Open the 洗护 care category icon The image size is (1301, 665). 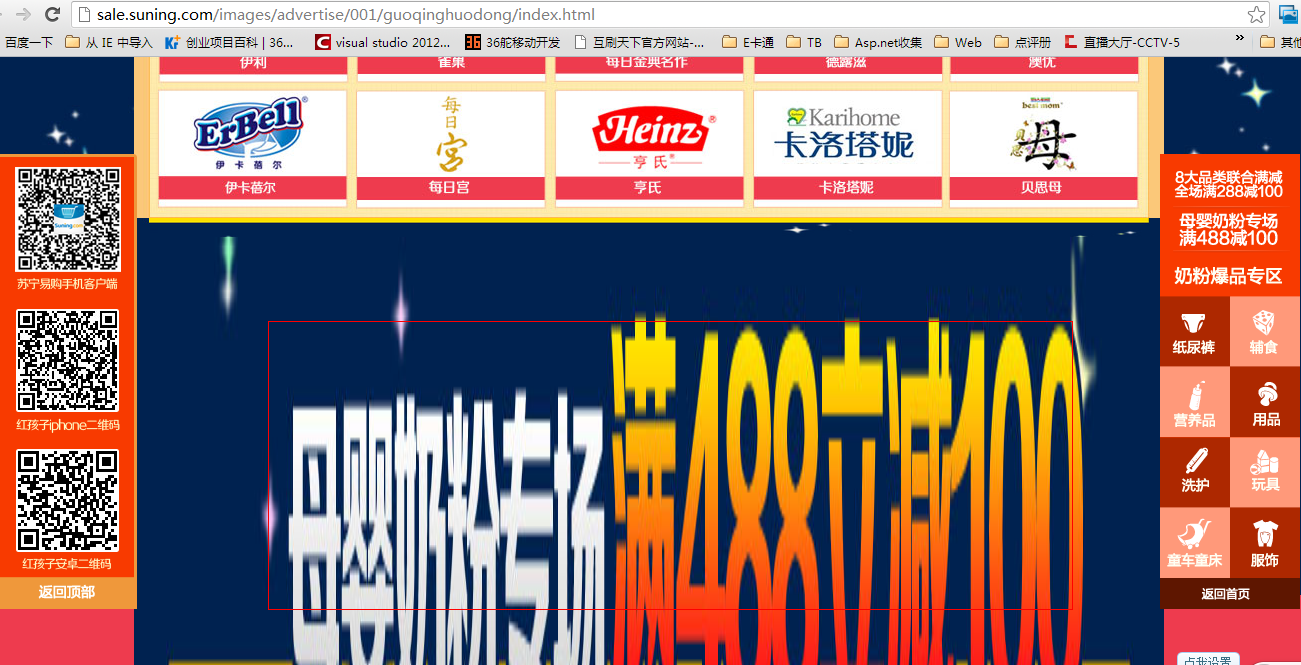point(1194,472)
